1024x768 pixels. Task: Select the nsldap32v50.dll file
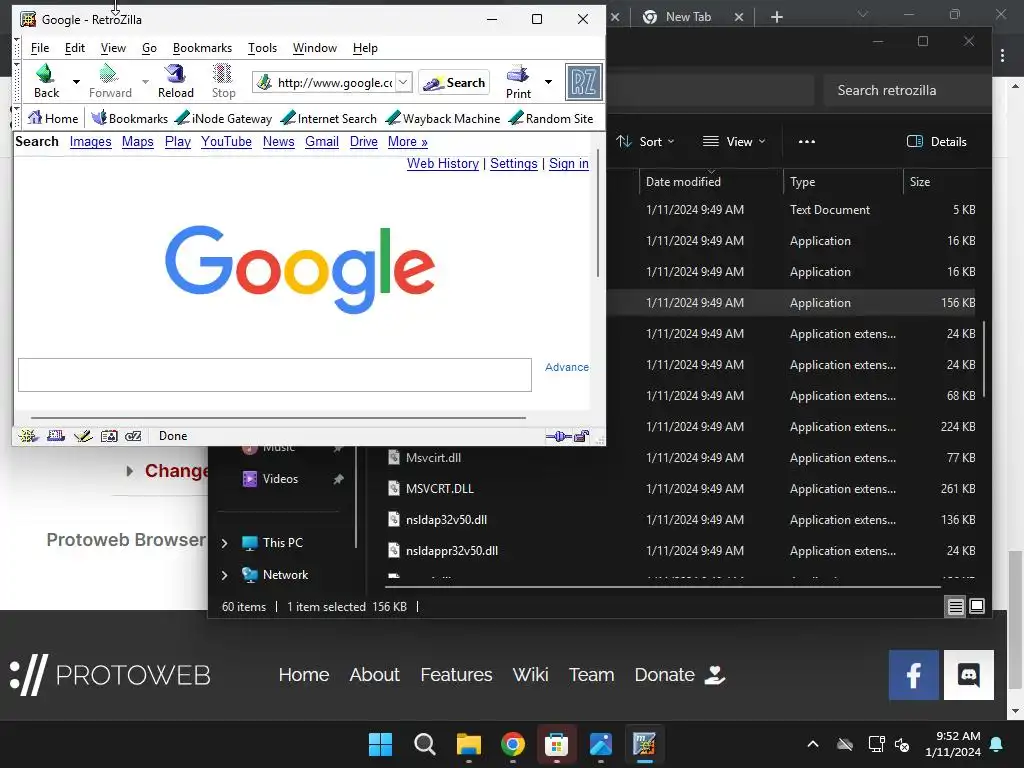[x=446, y=520]
